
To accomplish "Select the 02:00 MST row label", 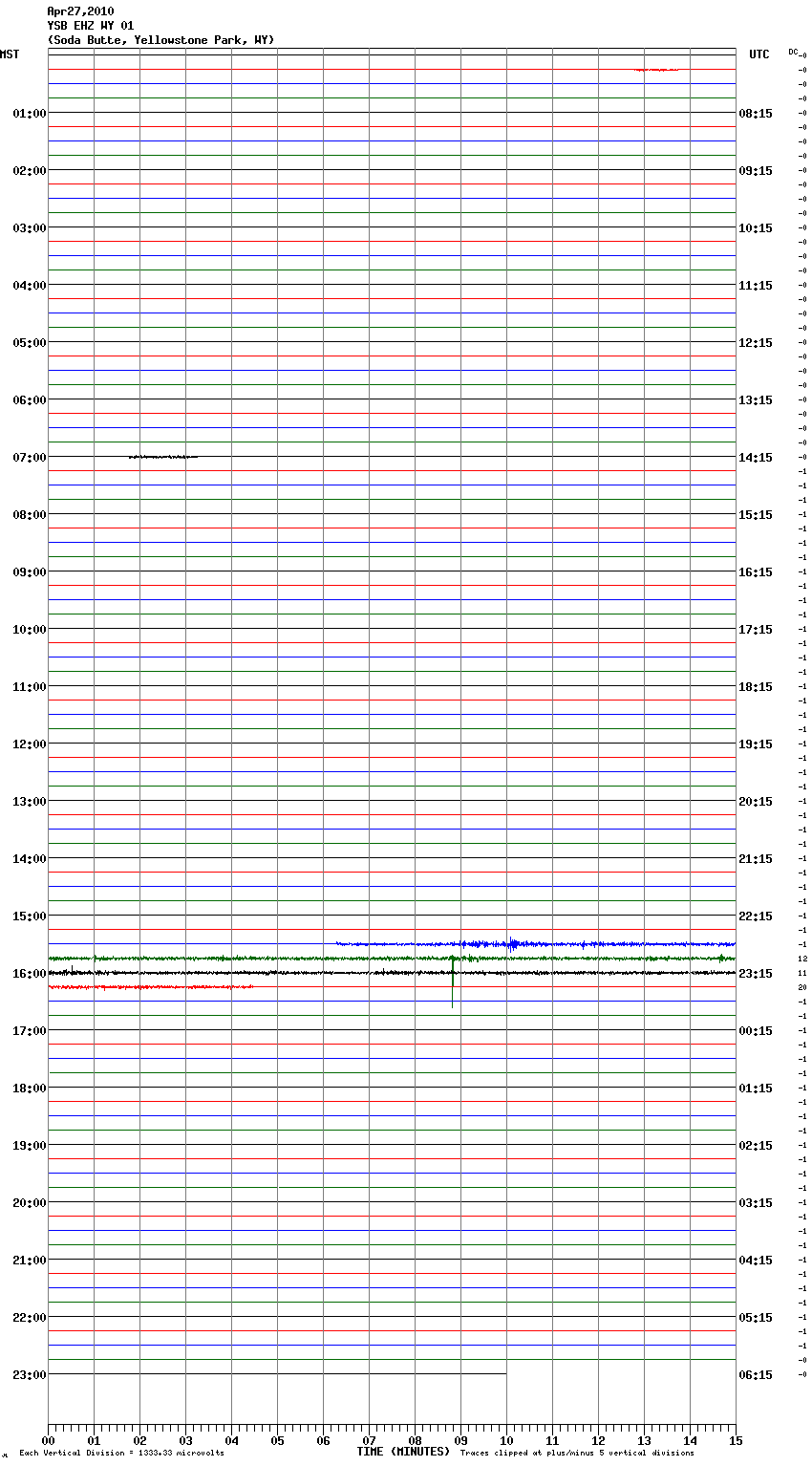I will click(x=30, y=171).
